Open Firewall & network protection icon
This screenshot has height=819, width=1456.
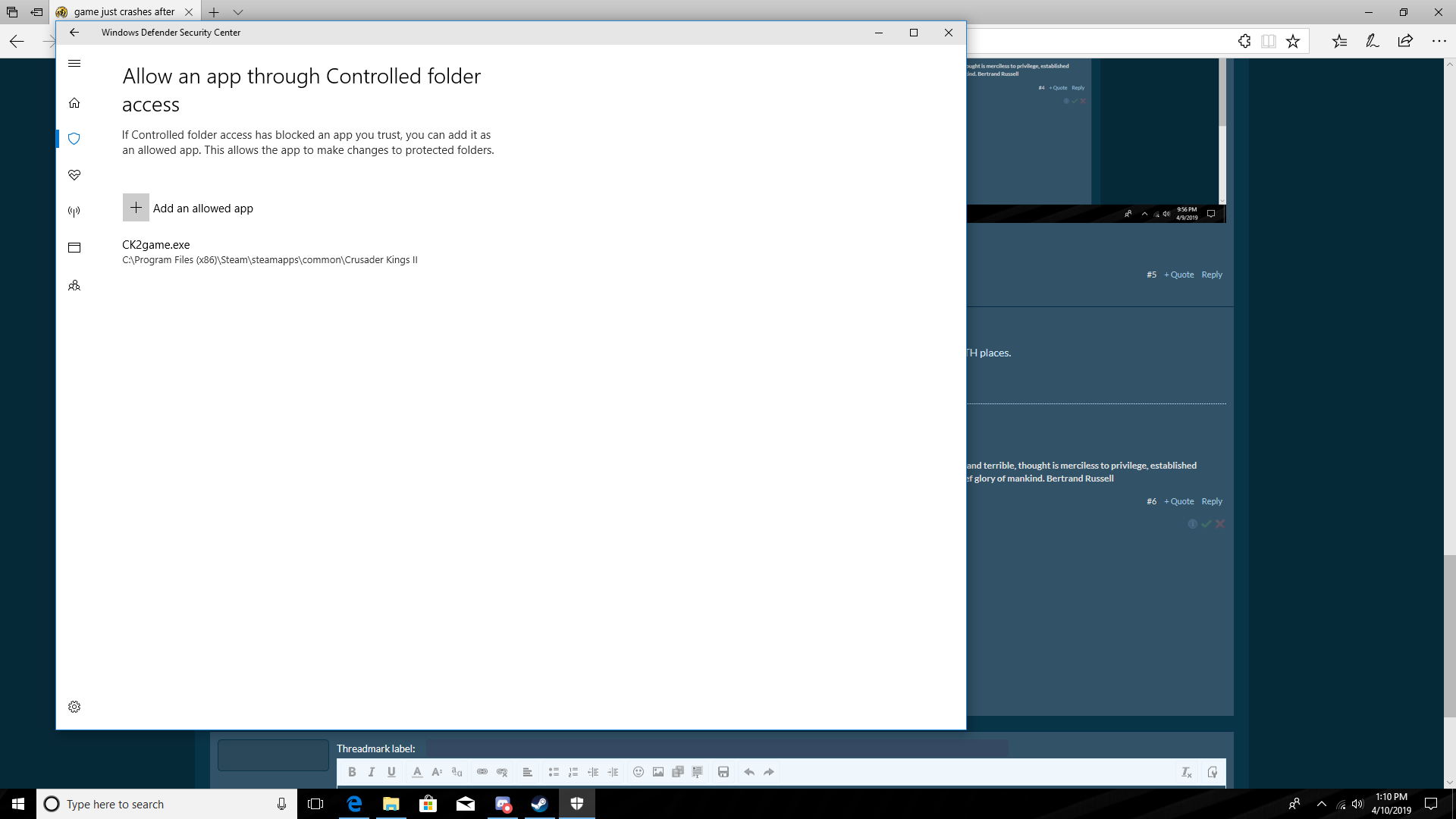coord(74,212)
